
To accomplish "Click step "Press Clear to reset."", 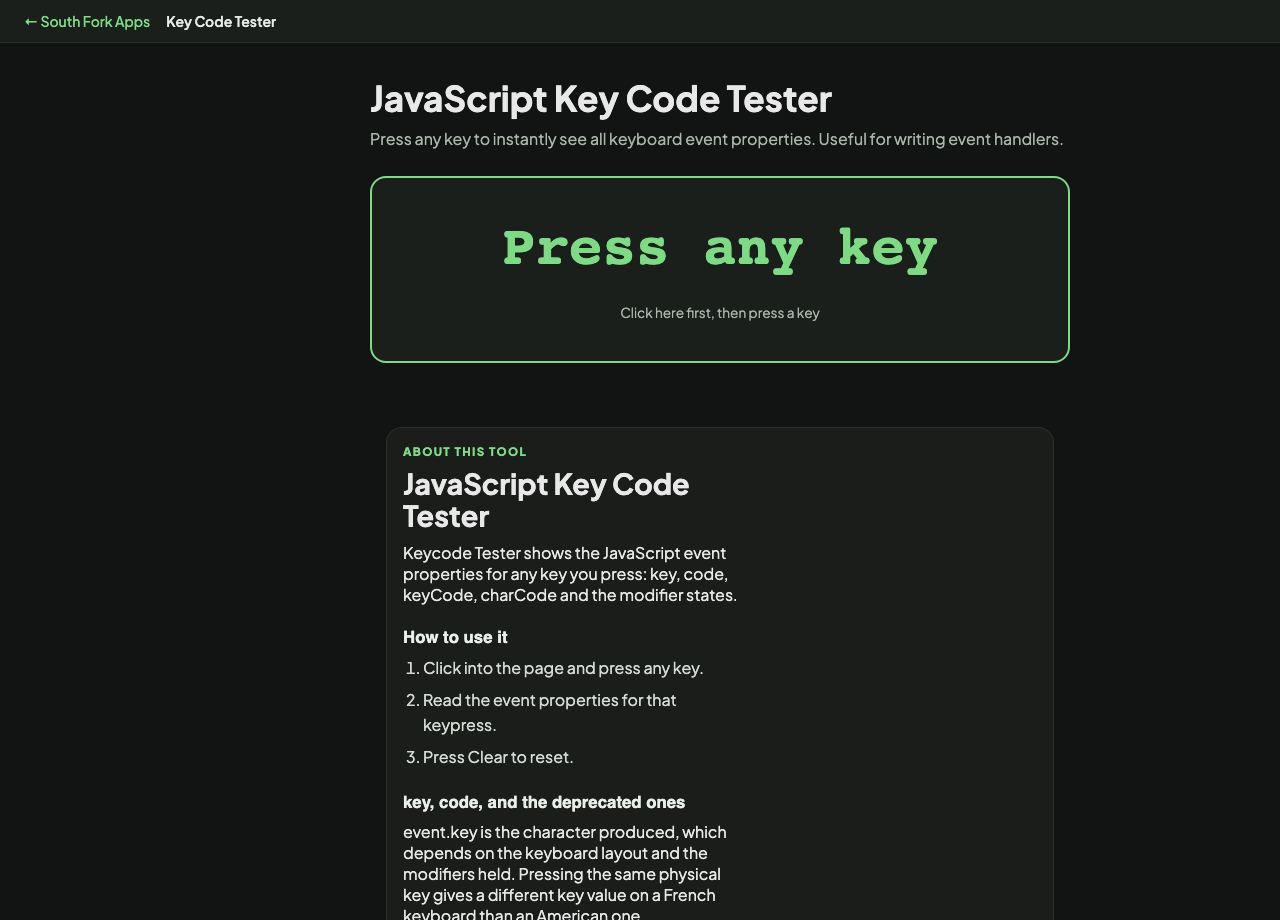I will pos(498,757).
